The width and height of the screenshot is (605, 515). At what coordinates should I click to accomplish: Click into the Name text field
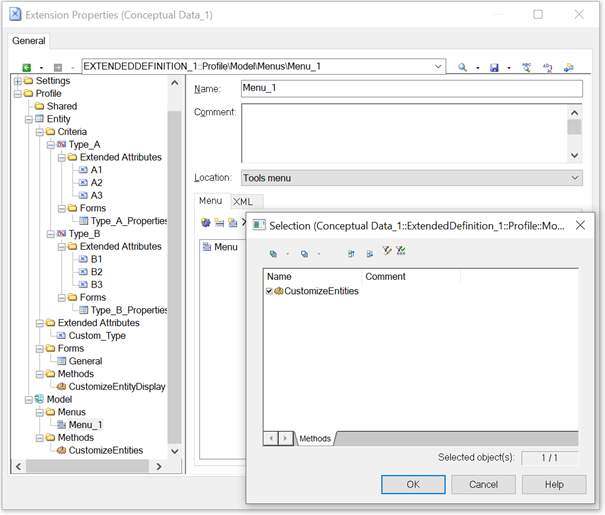click(x=410, y=88)
